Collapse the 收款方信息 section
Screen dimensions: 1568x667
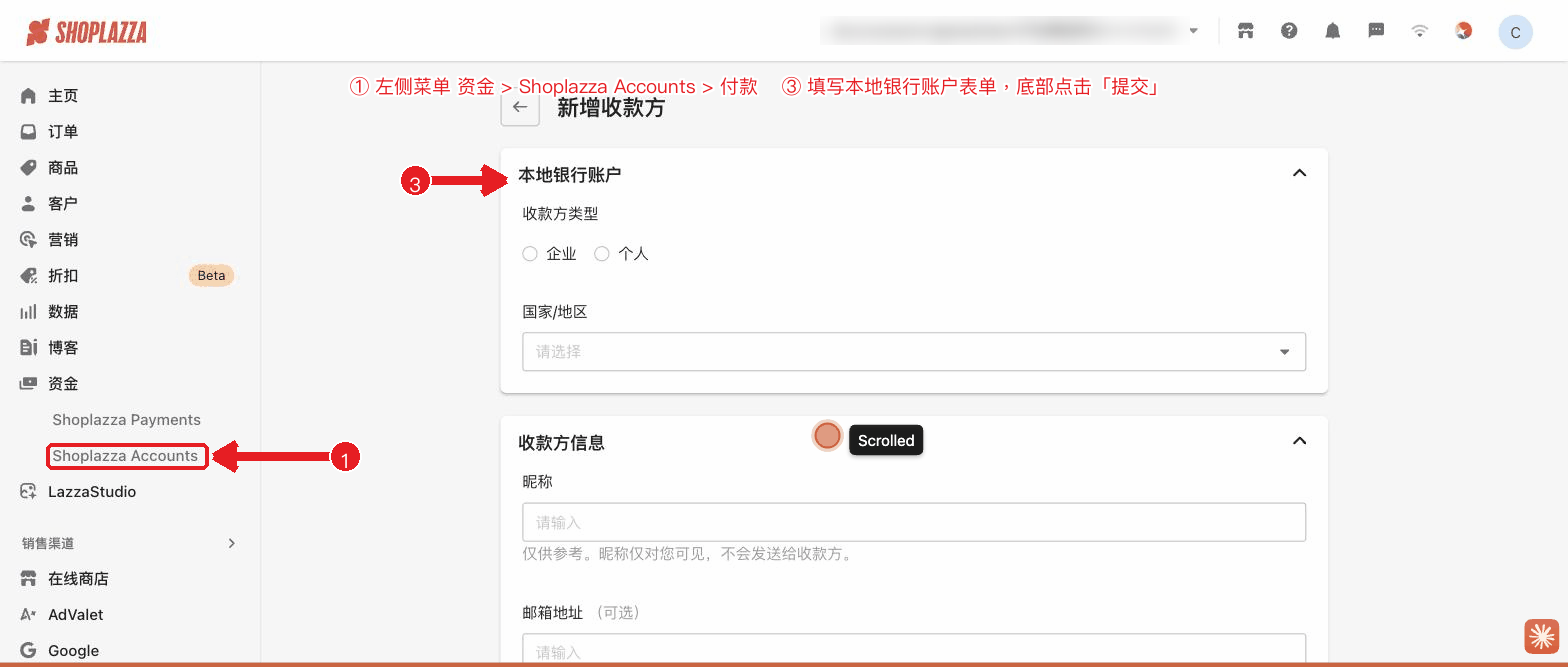coord(1299,441)
